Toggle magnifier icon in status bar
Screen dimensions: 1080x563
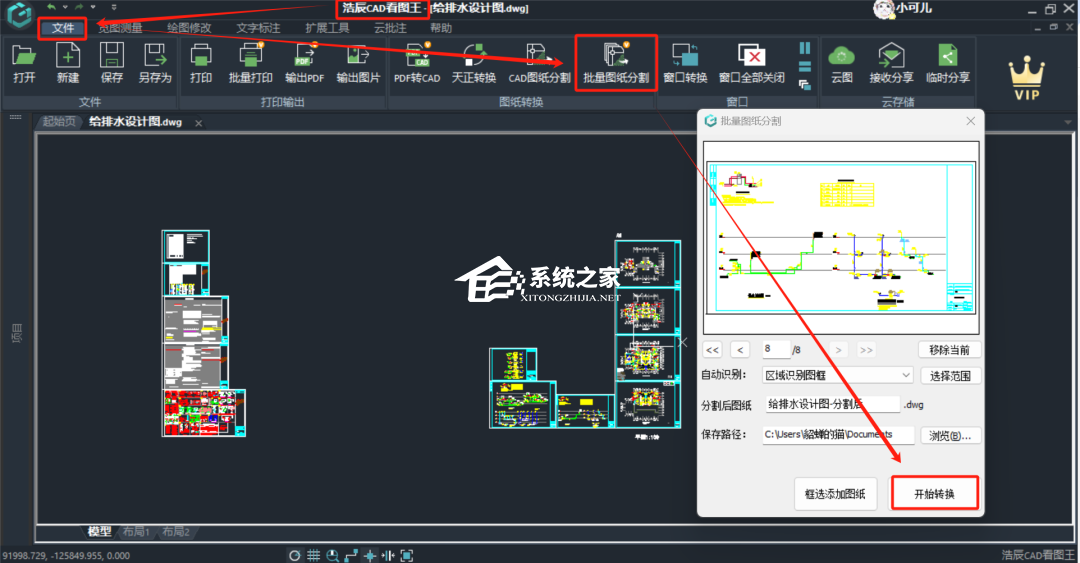333,555
